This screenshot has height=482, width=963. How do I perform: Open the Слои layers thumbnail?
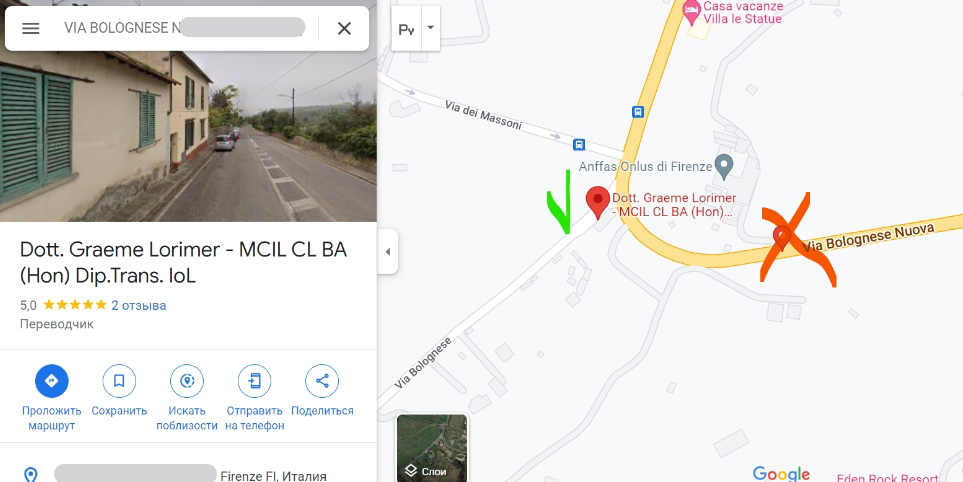432,448
